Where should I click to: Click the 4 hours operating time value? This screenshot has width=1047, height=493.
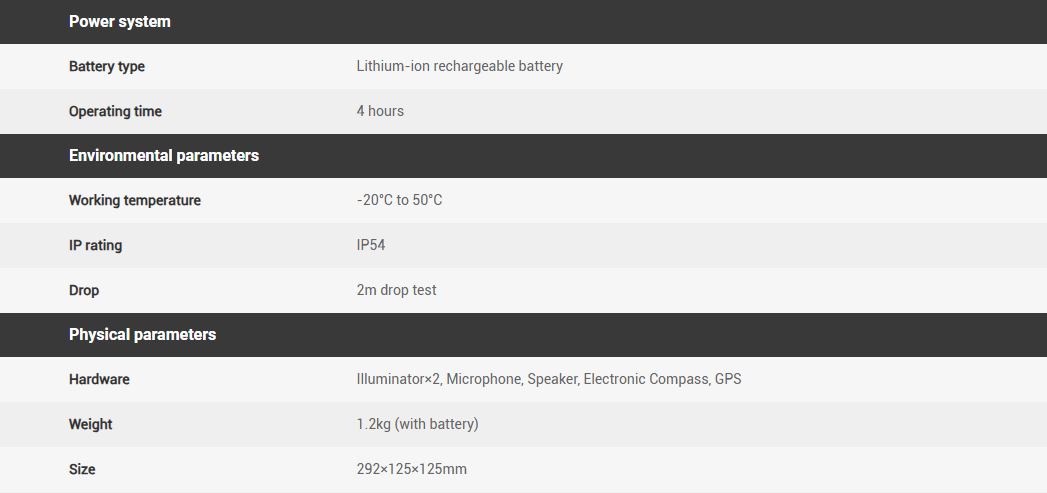(x=380, y=112)
